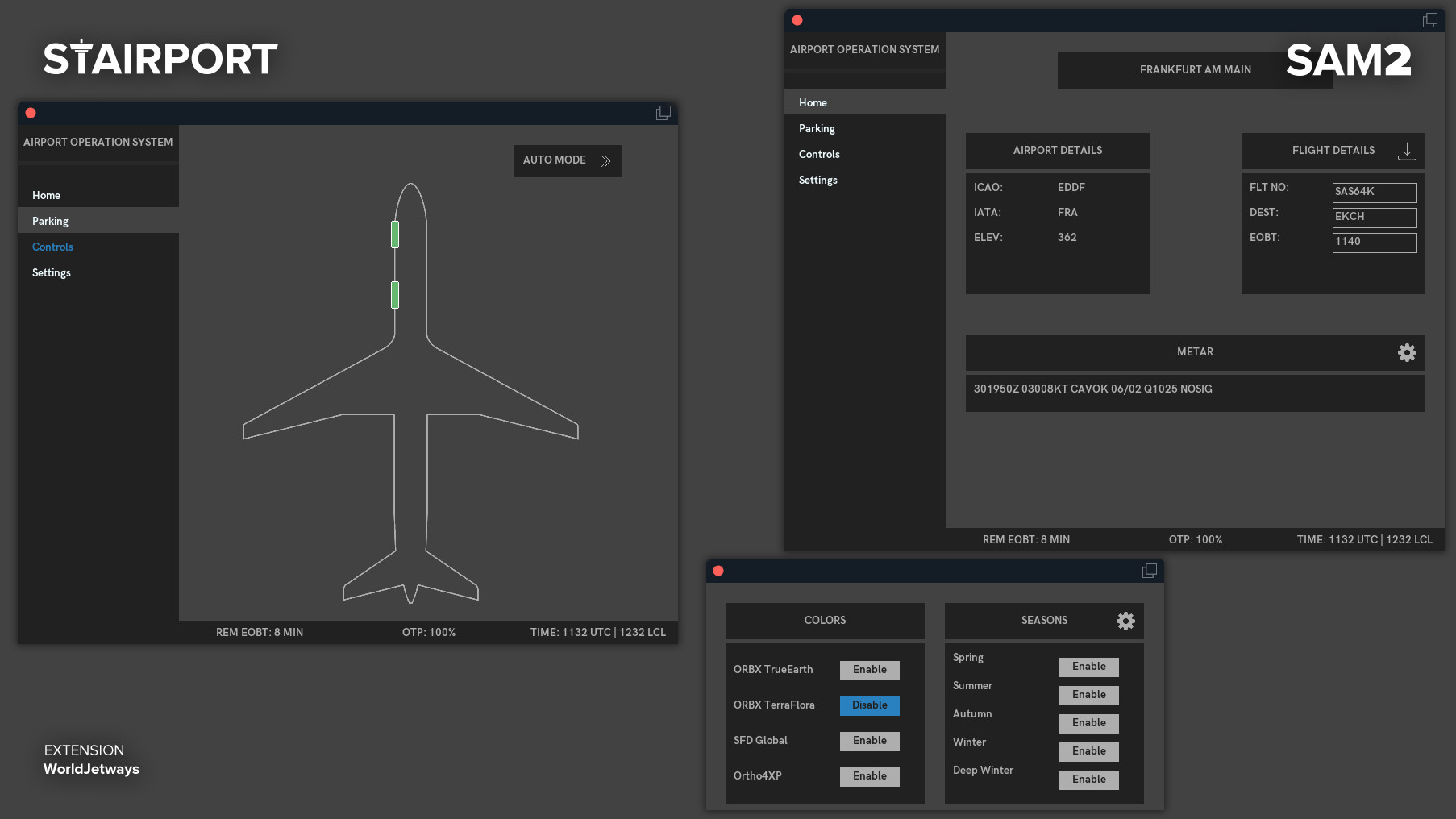Screen dimensions: 1456x819
Task: Open the Seasons settings gear
Action: point(1125,621)
